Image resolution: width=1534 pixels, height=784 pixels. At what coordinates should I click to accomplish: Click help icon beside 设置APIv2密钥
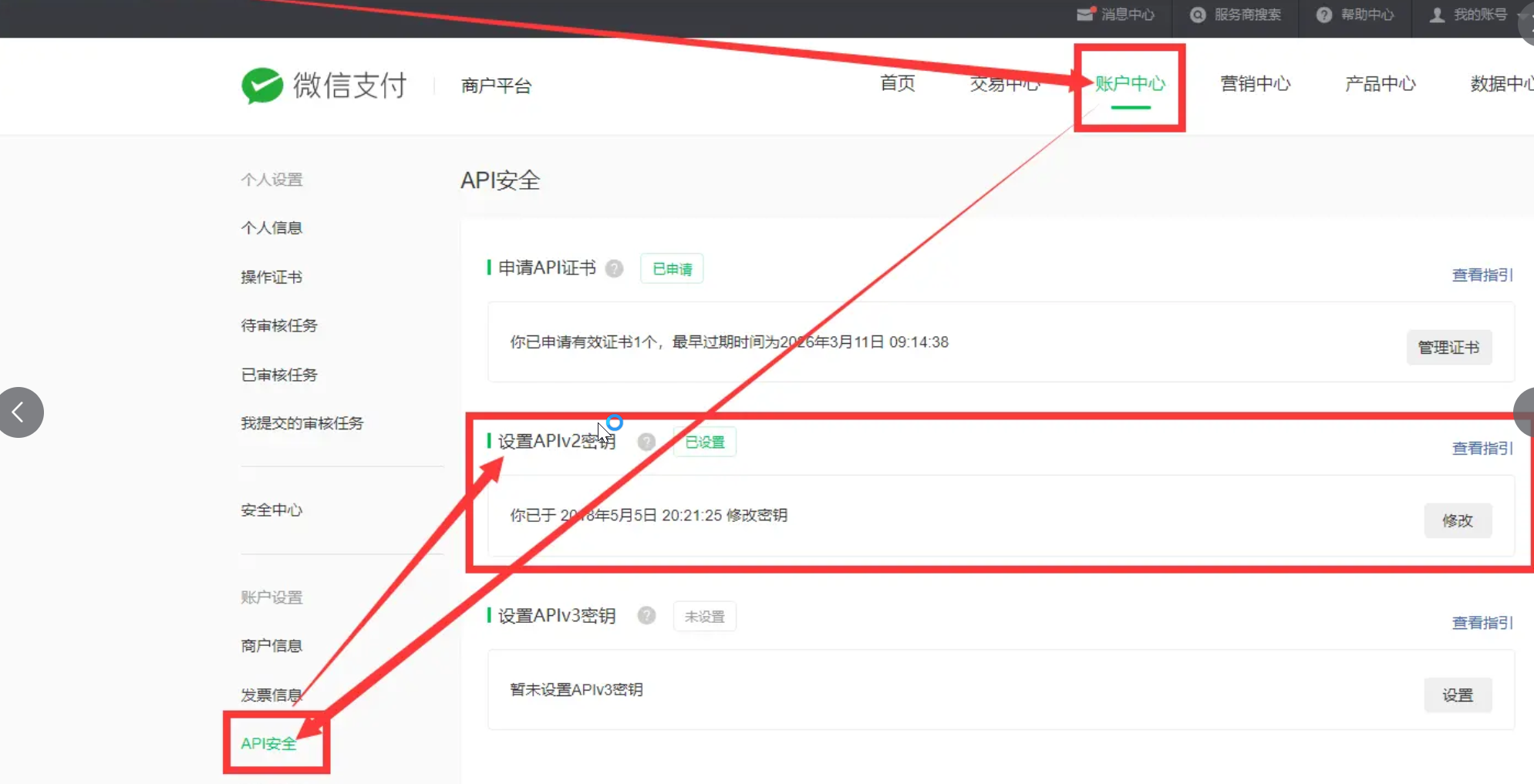(646, 442)
